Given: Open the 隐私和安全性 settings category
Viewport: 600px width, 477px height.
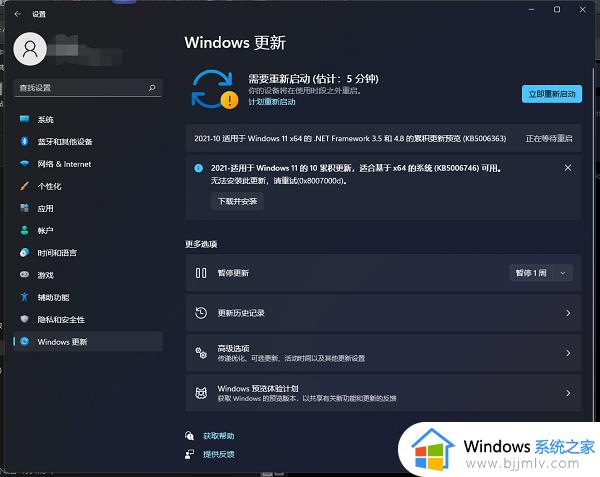Looking at the screenshot, I should pyautogui.click(x=88, y=319).
